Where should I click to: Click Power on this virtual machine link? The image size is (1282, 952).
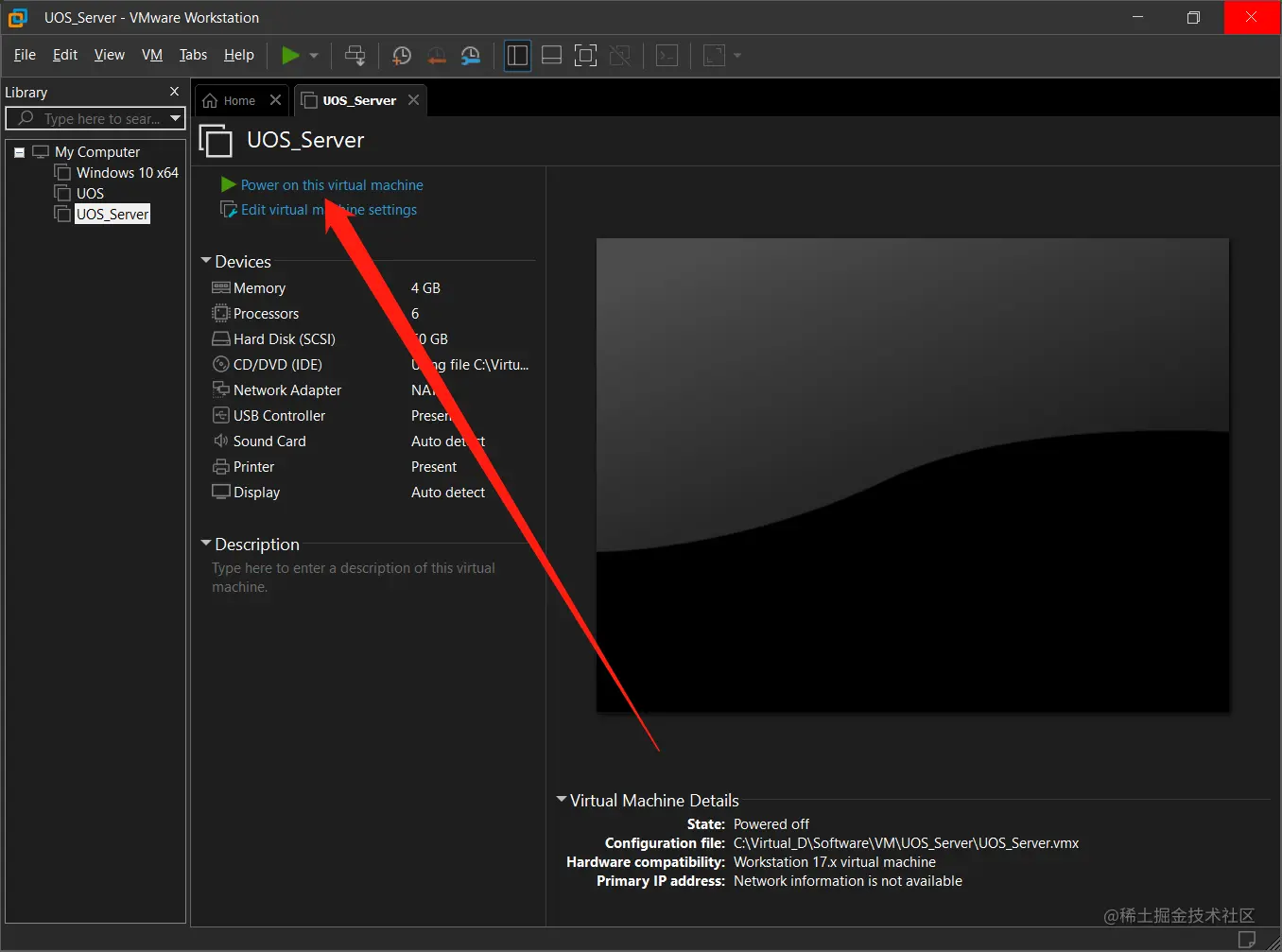332,185
